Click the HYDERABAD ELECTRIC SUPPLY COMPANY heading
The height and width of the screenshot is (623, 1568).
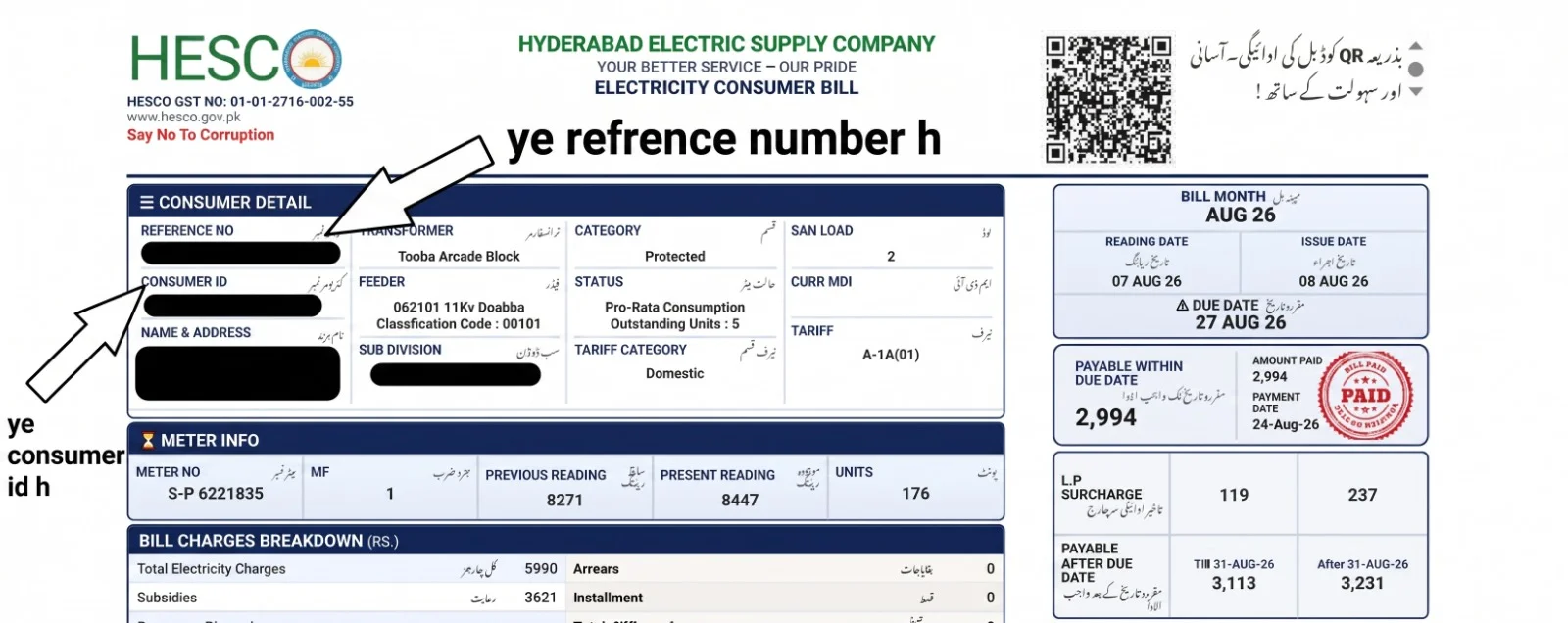click(726, 44)
